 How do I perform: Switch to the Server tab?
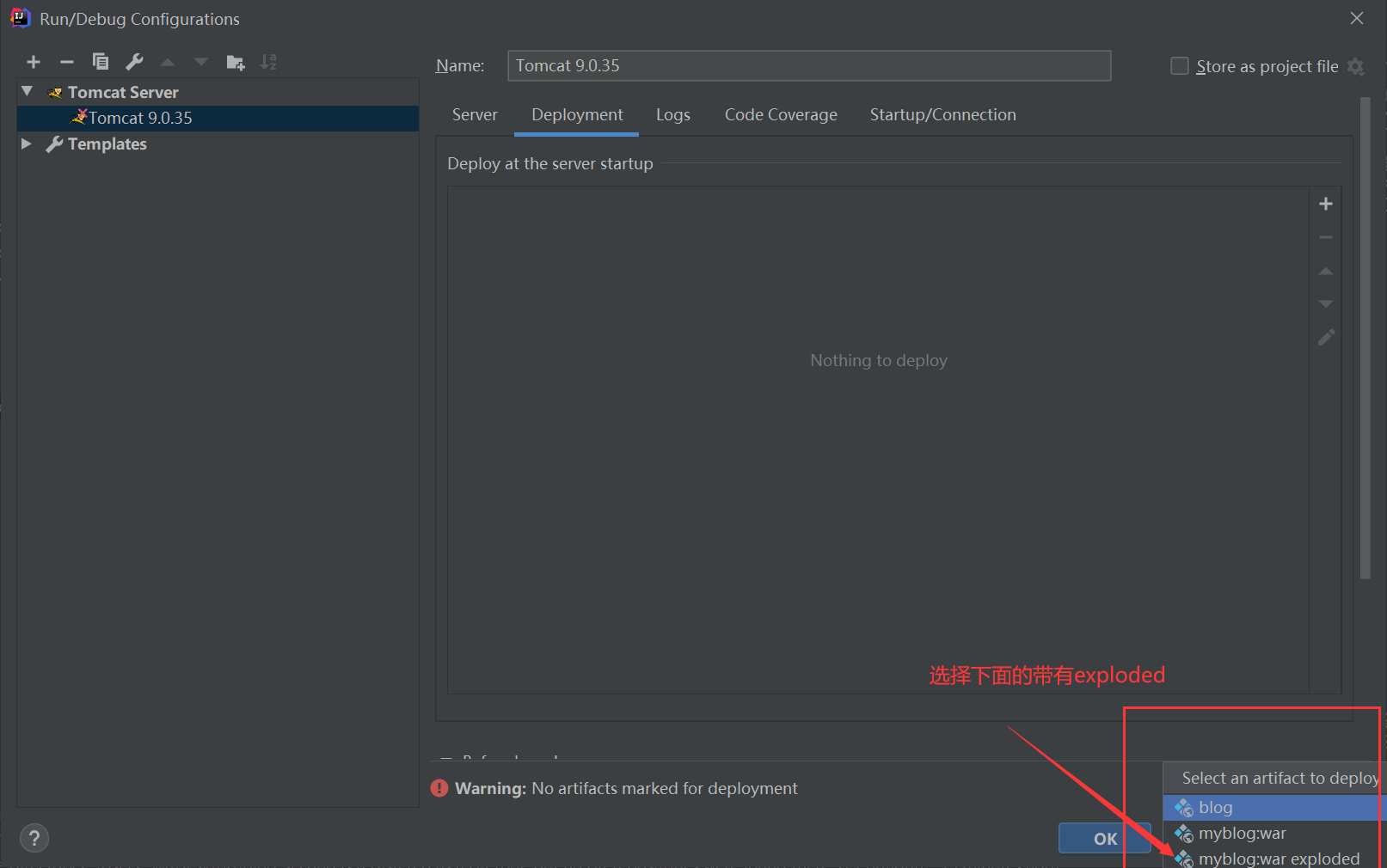[475, 115]
